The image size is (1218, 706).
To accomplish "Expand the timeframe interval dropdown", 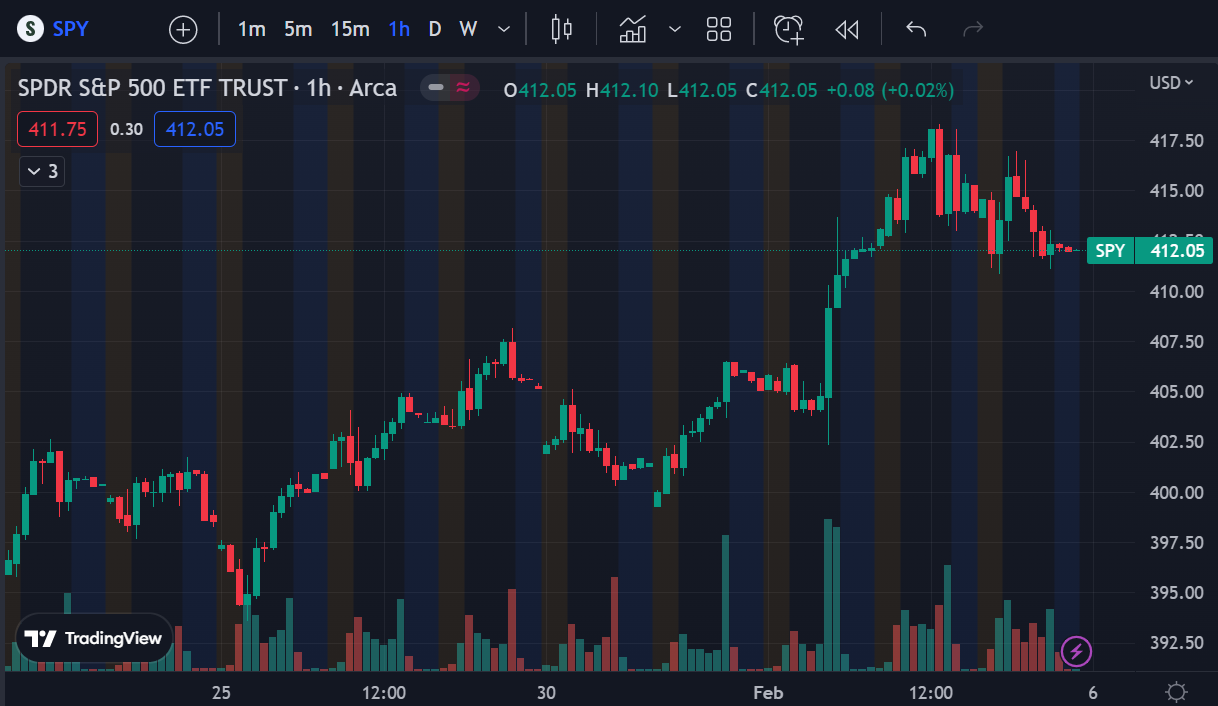I will (504, 29).
